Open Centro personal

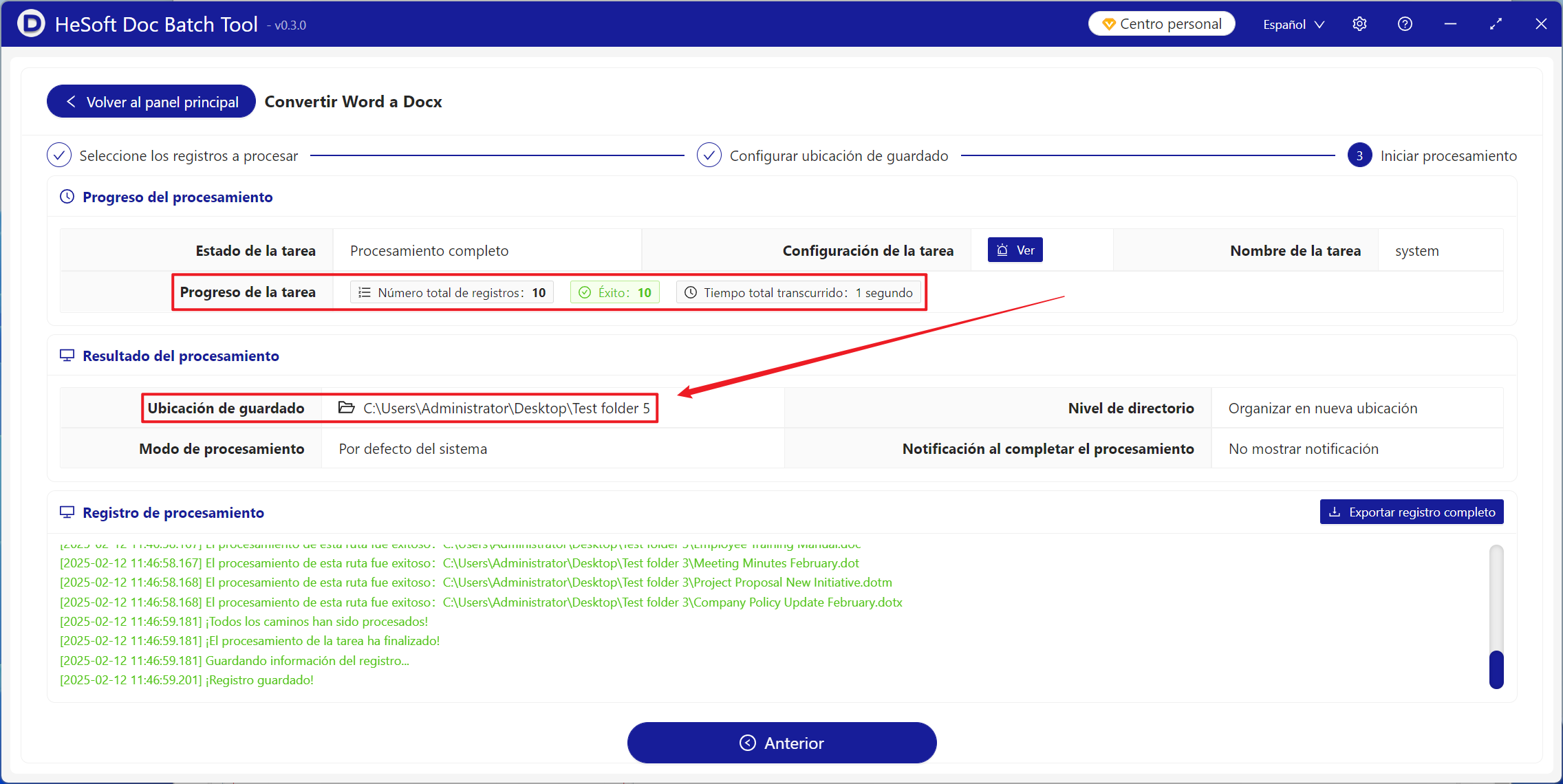coord(1161,24)
